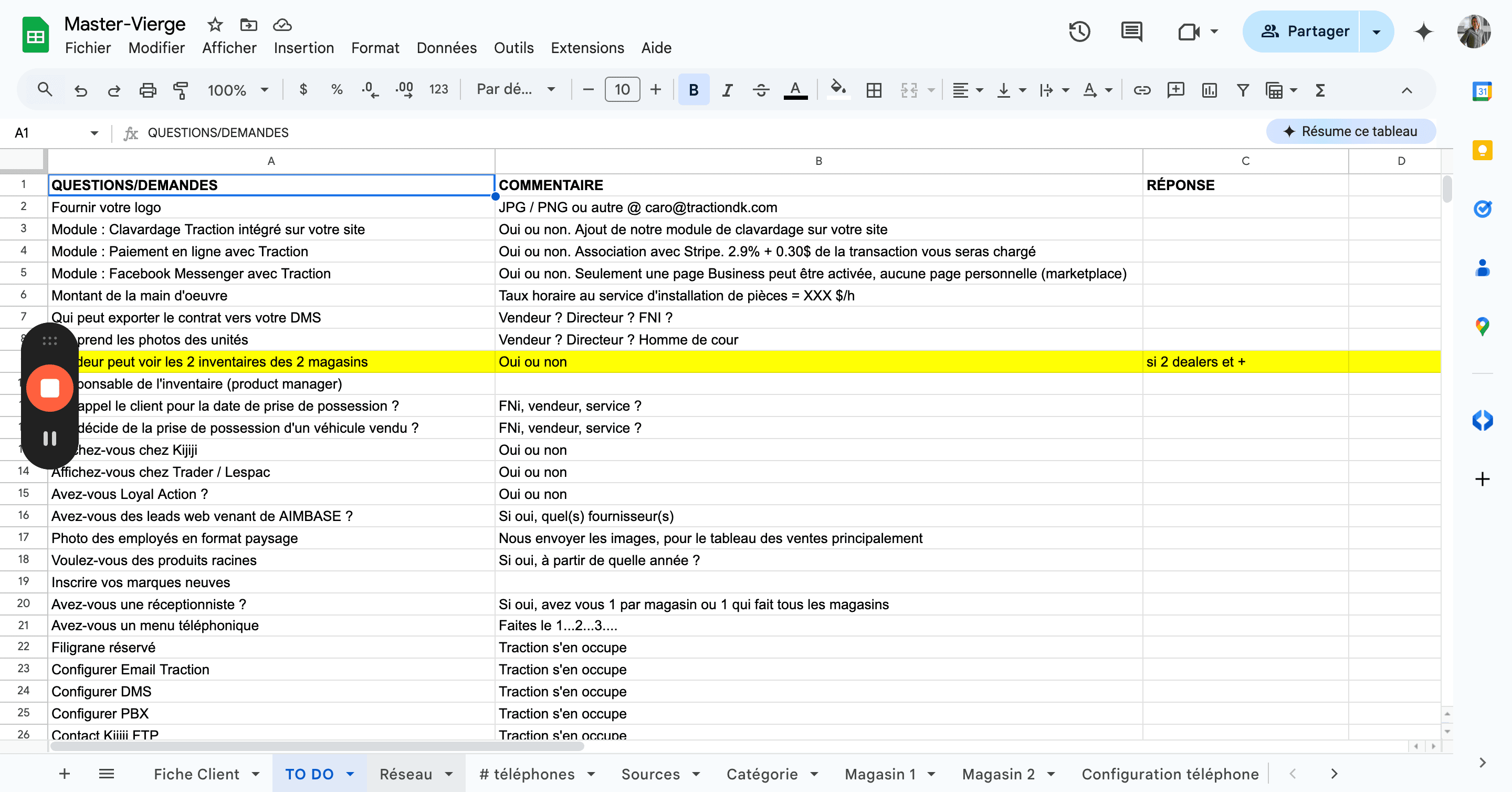Toggle strikethrough formatting
Screen dimensions: 1512x792
click(x=761, y=90)
